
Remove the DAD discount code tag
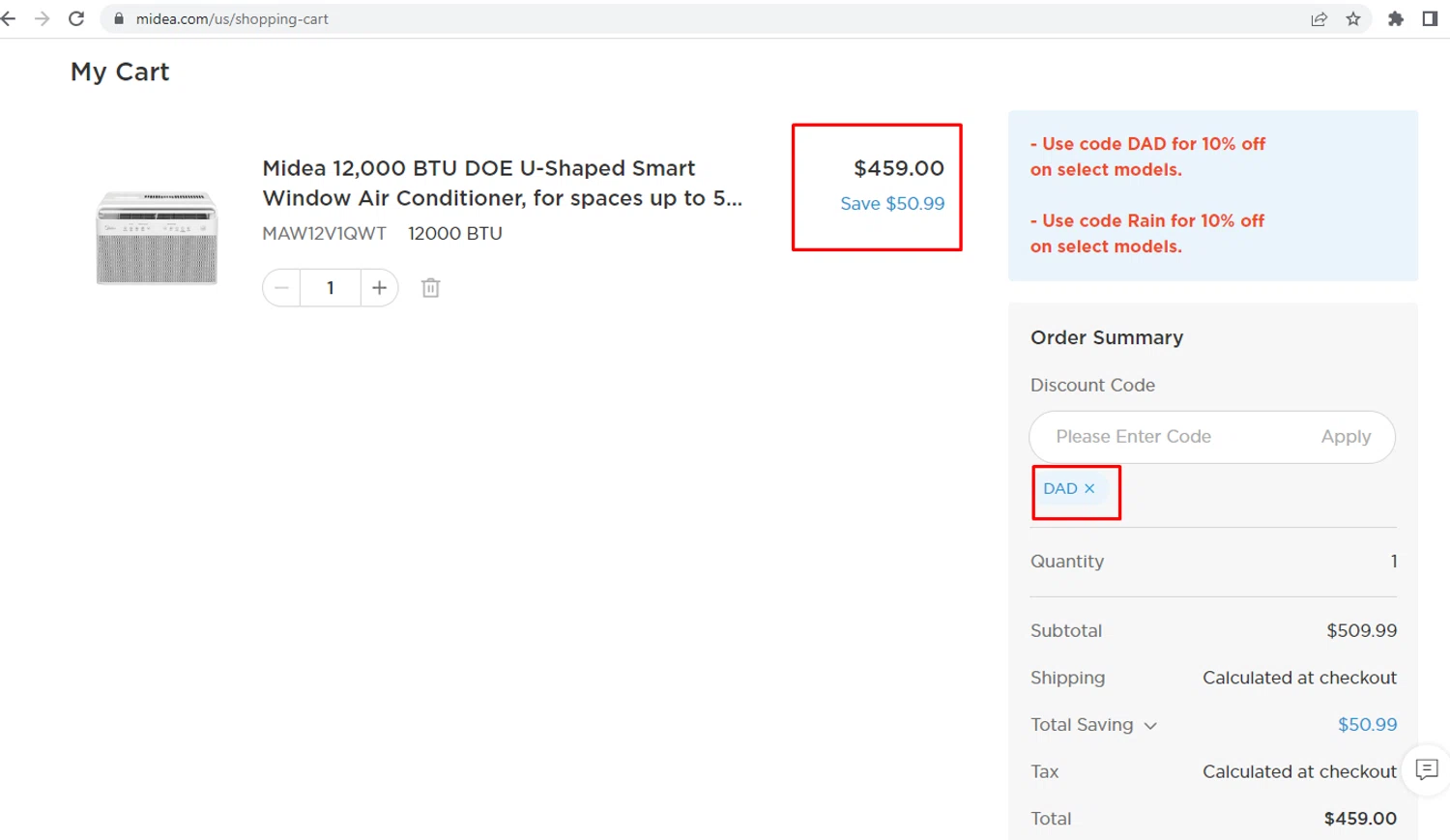point(1089,488)
